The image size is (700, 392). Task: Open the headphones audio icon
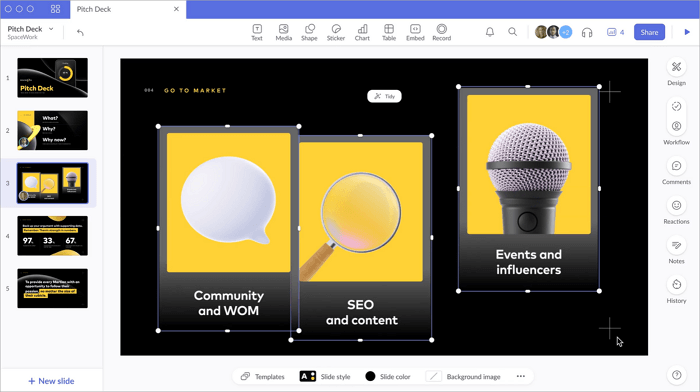587,32
